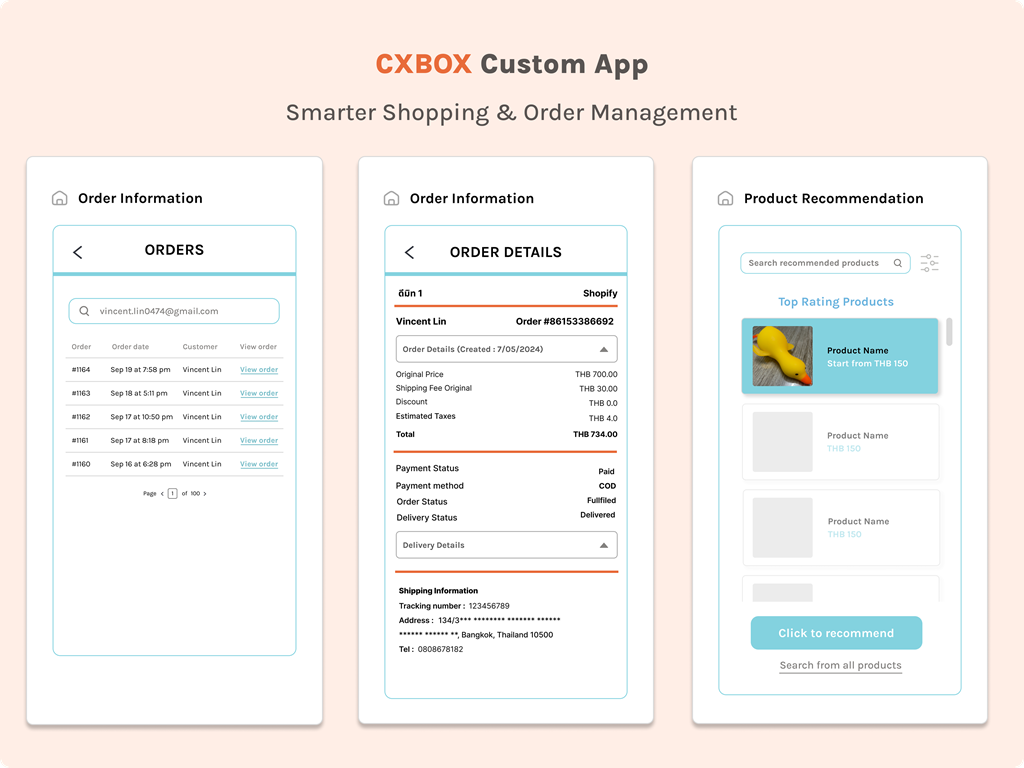Follow the Search from all products link
1024x768 pixels.
840,665
